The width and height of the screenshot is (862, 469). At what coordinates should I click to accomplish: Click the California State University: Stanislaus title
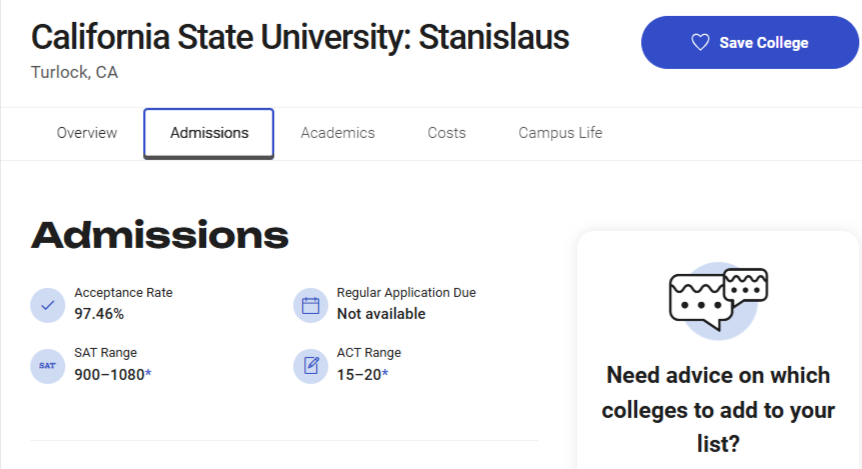tap(300, 37)
